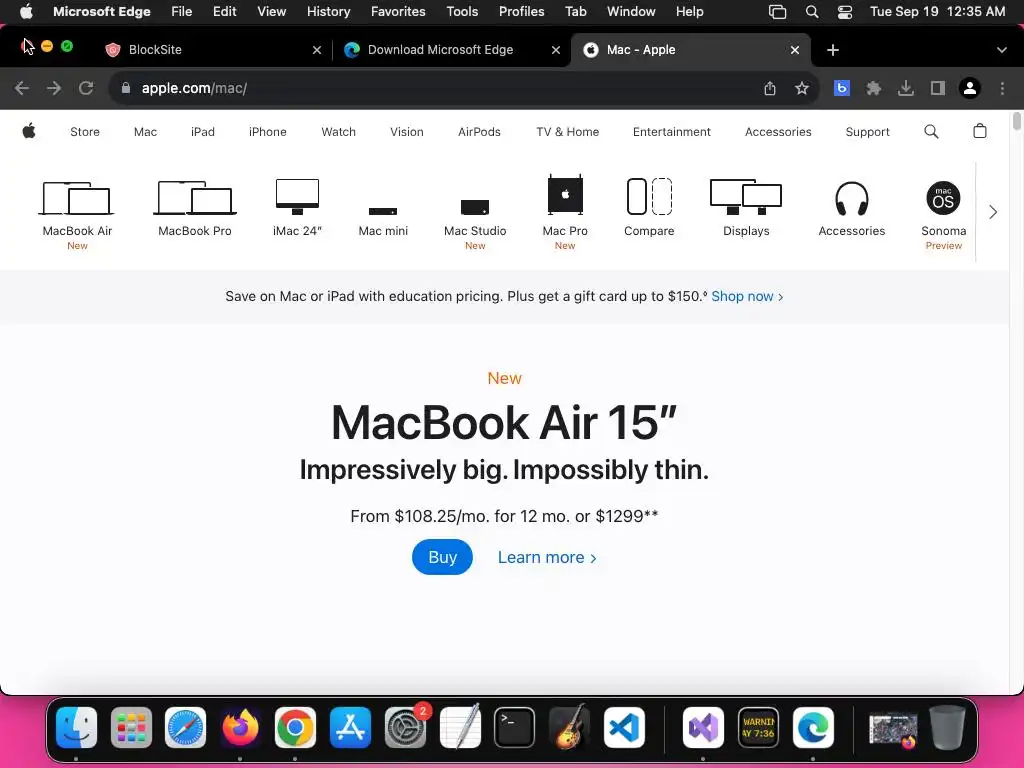Open iPhone in Apple navigation
Viewport: 1024px width, 768px height.
[x=268, y=132]
